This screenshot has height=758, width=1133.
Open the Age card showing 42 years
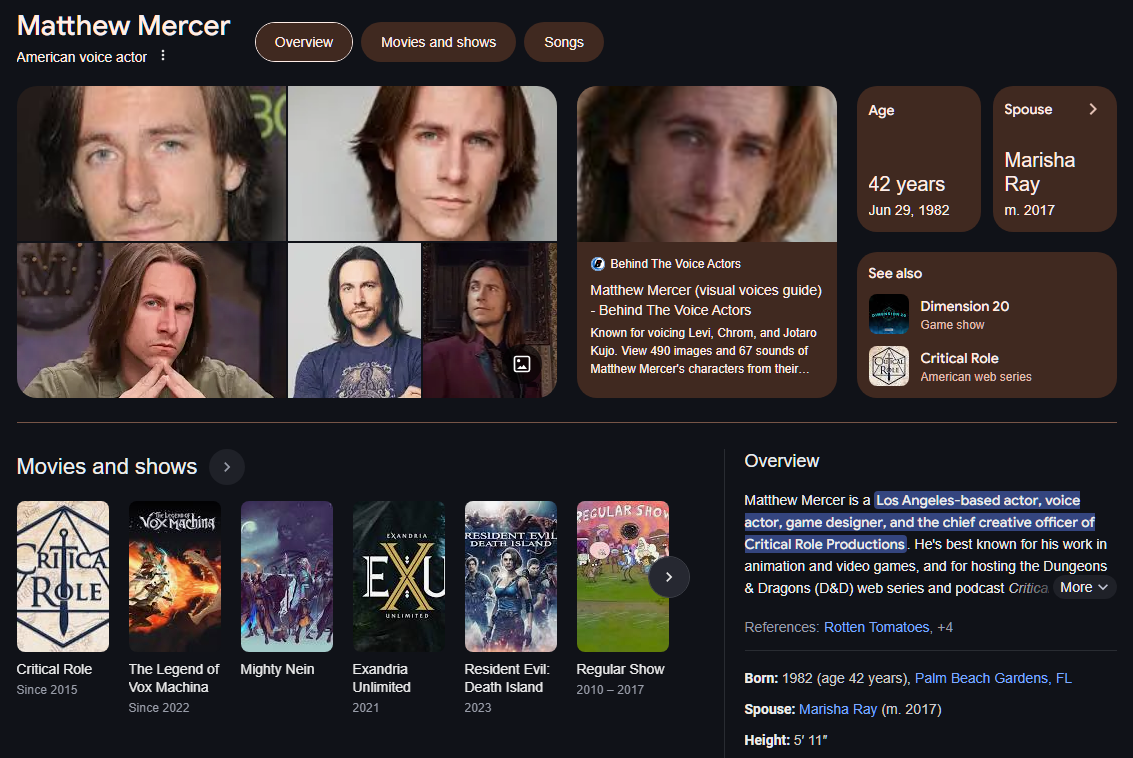pyautogui.click(x=918, y=159)
